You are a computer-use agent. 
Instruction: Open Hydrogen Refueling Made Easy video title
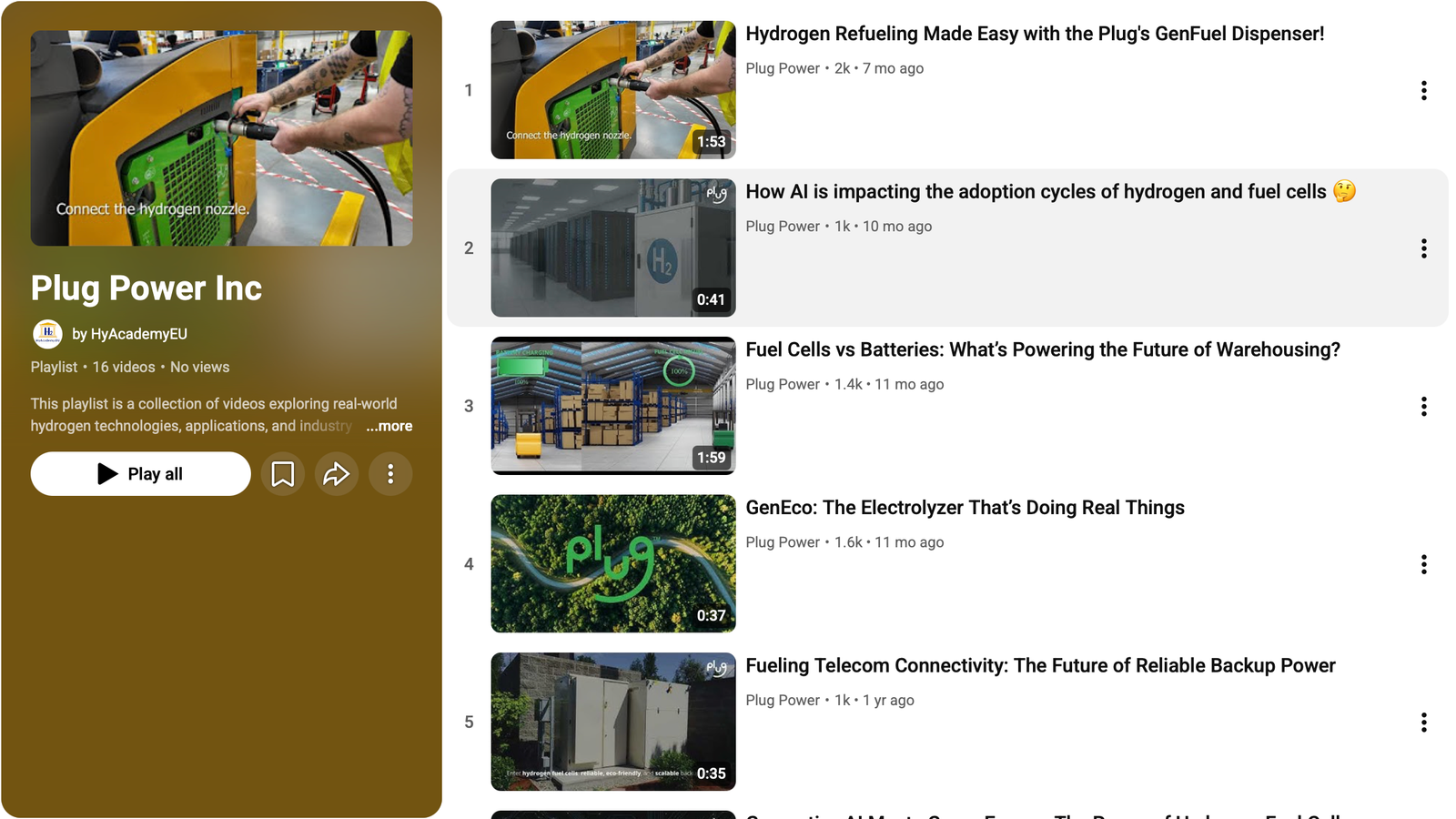(x=1035, y=34)
